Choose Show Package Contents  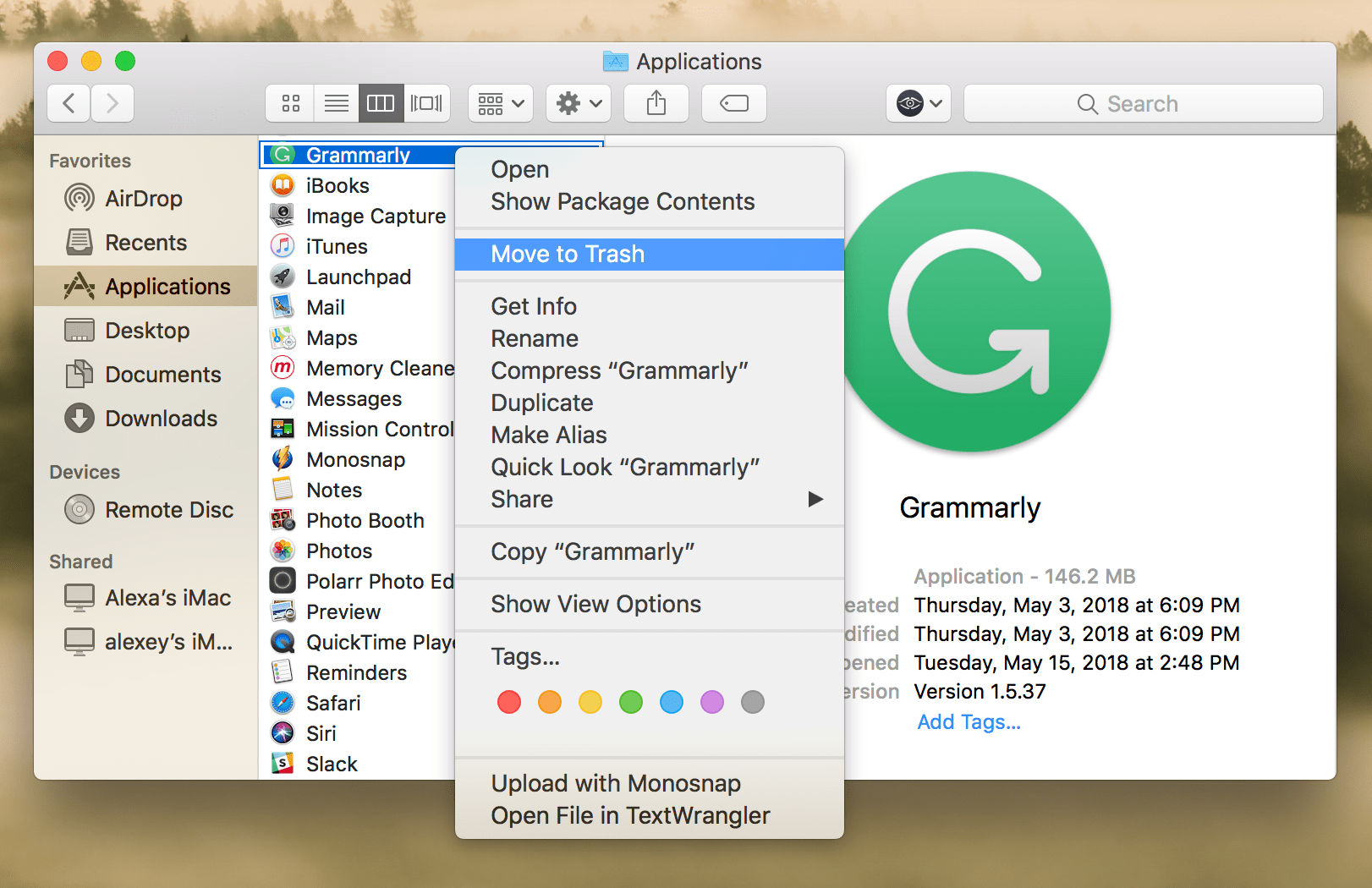(650, 202)
